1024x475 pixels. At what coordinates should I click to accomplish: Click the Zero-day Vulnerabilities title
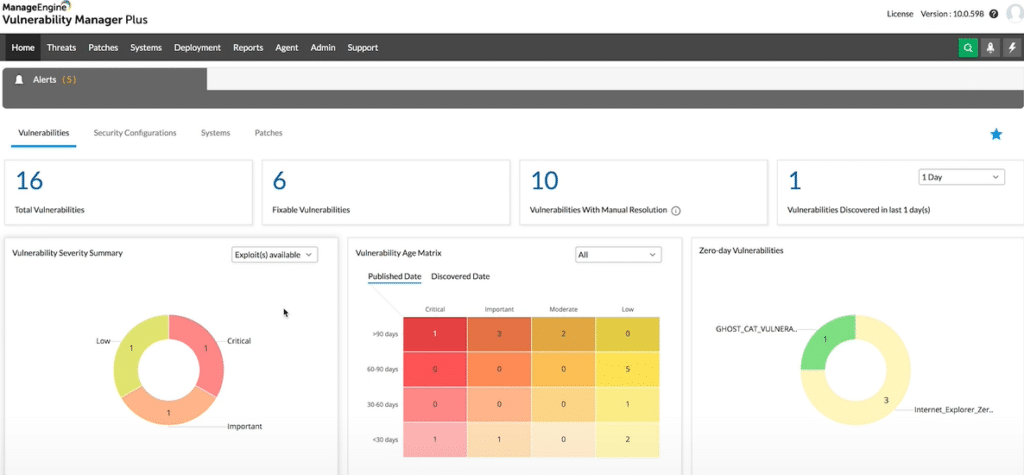coord(741,250)
